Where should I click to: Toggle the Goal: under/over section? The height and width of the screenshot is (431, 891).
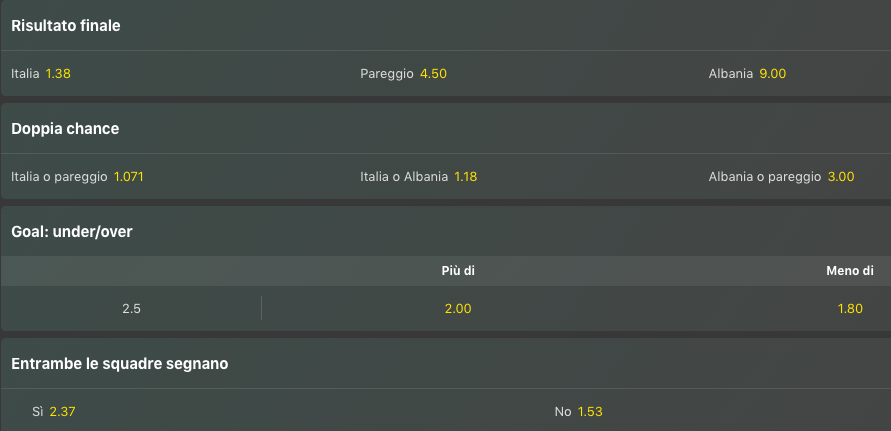(x=72, y=232)
